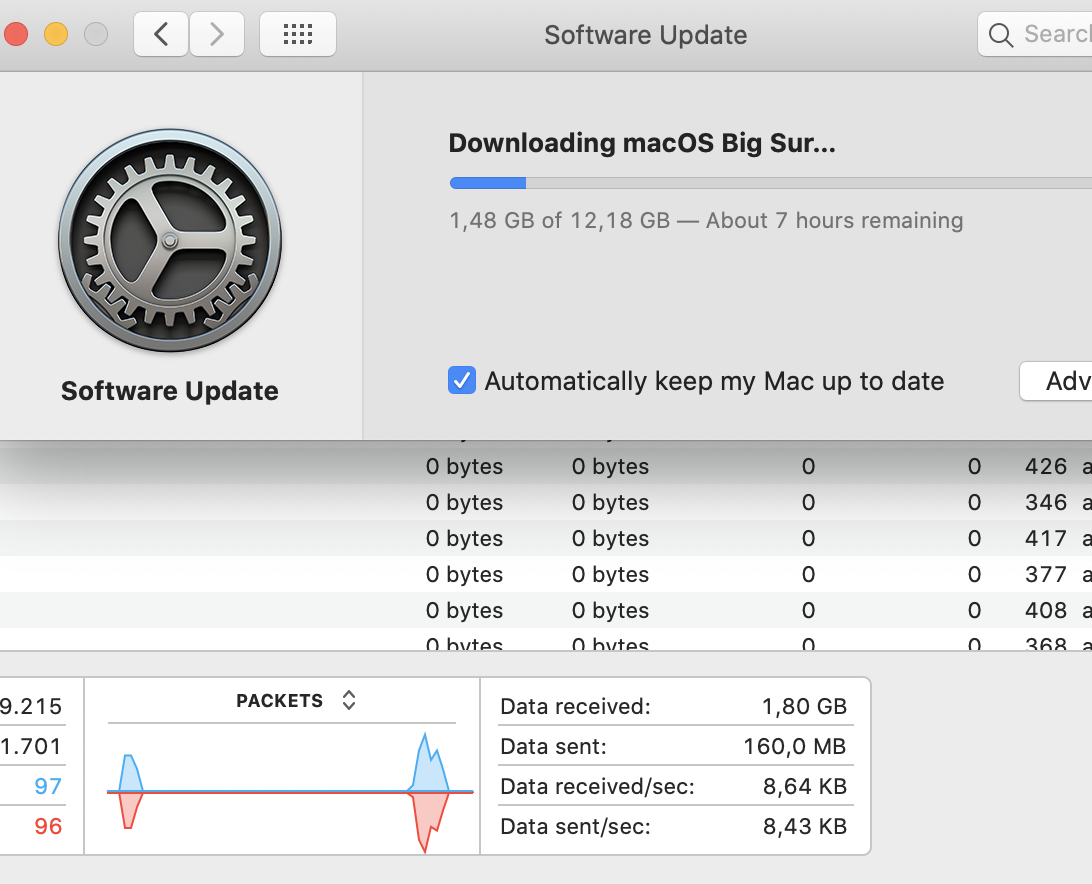
Task: Uncheck Automatically keep my Mac up to date
Action: (462, 380)
